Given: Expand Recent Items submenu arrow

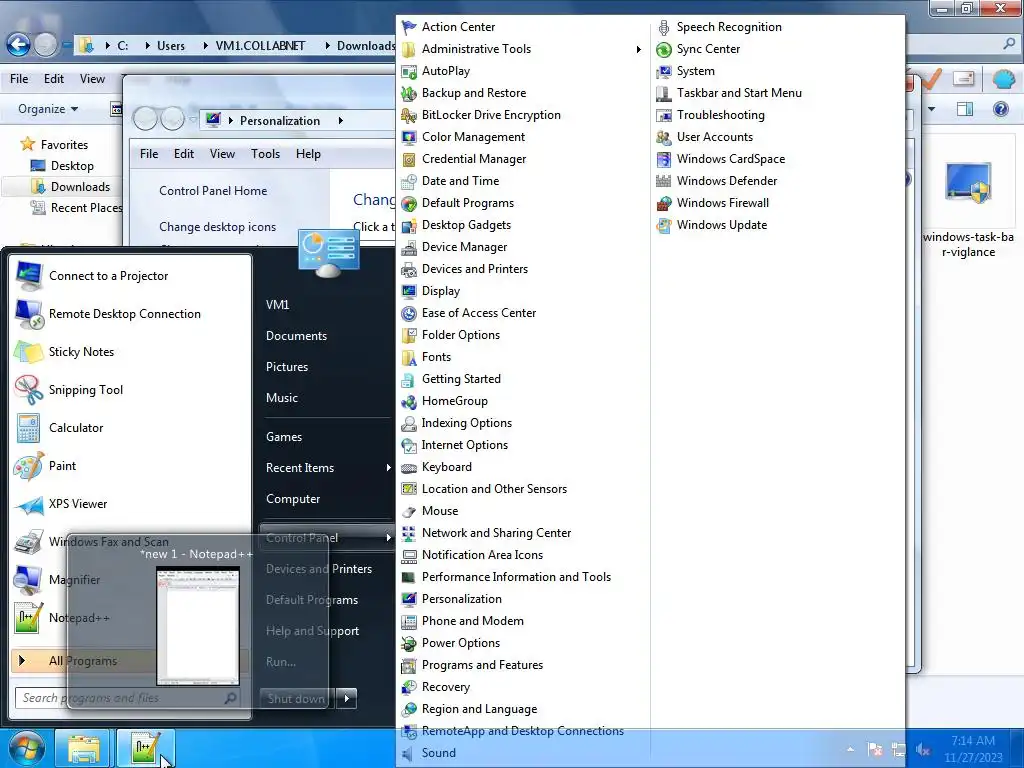Looking at the screenshot, I should click(x=389, y=468).
